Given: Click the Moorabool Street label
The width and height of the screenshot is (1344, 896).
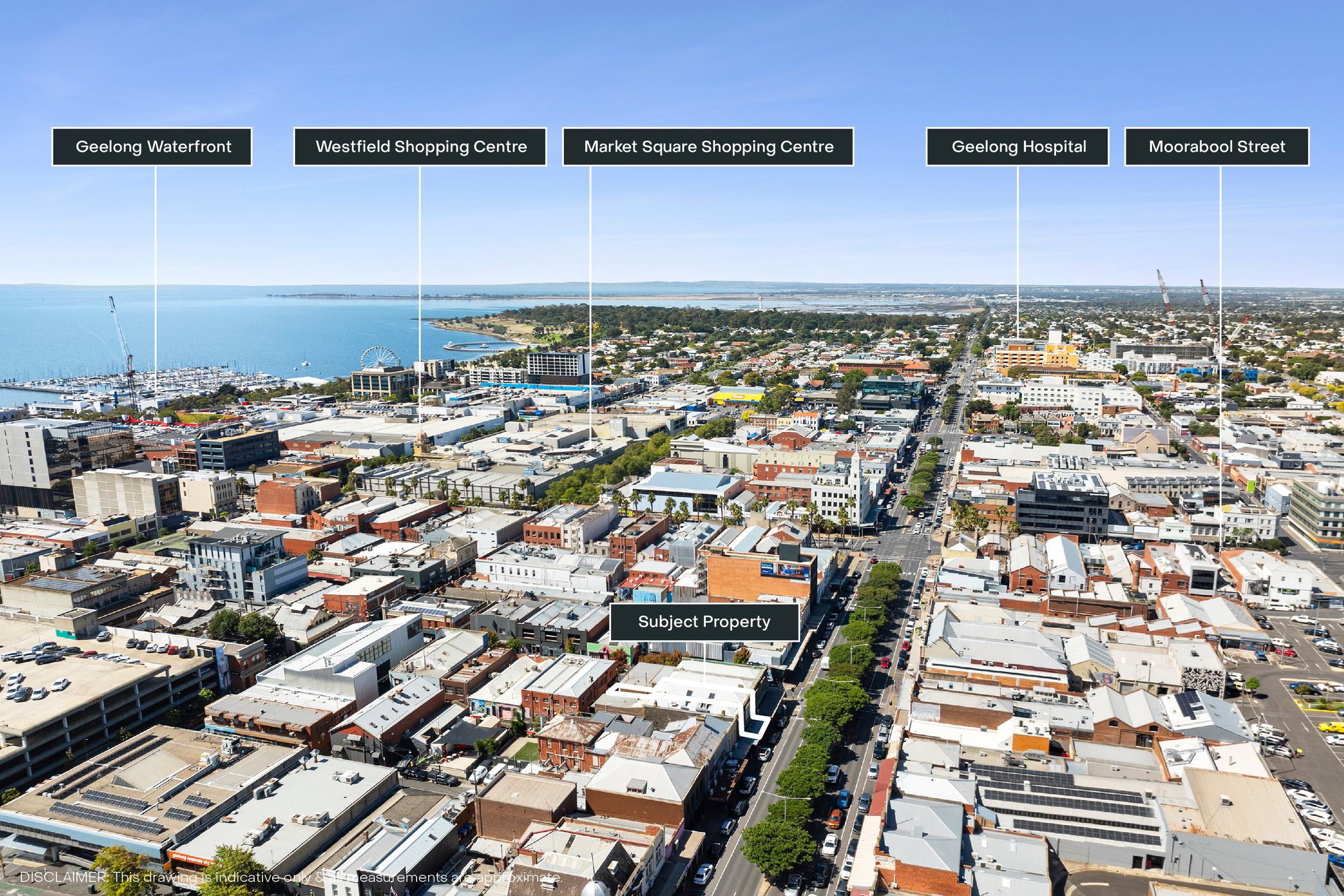Looking at the screenshot, I should click(1217, 147).
